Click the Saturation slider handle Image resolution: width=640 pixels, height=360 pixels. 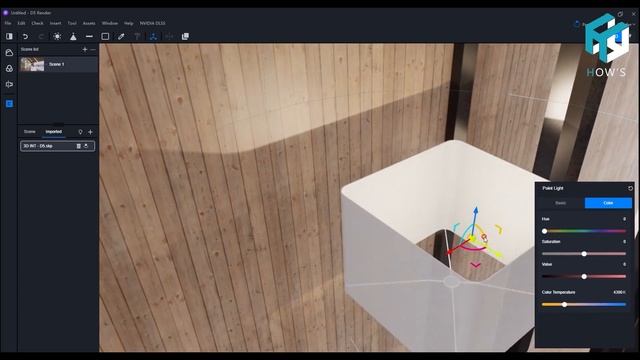(584, 254)
